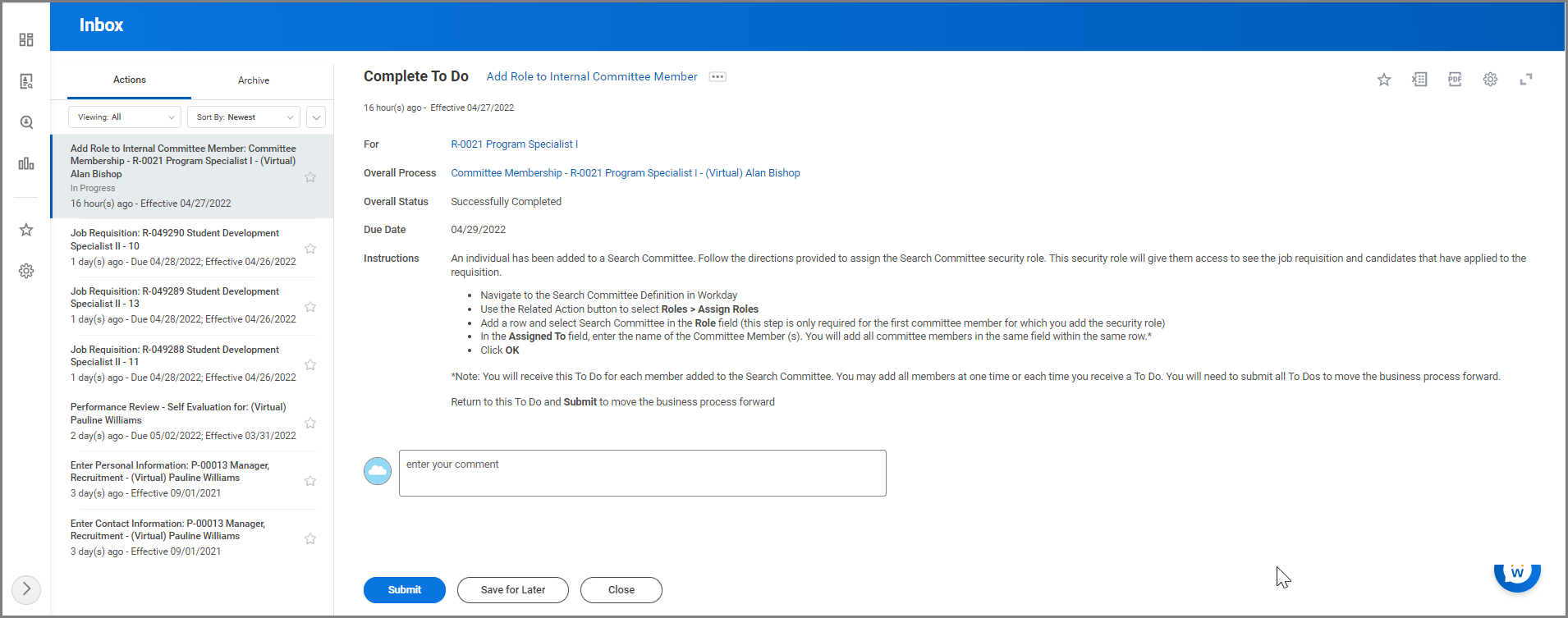Open R-0021 Program Specialist I link
The width and height of the screenshot is (1568, 618).
pyautogui.click(x=514, y=144)
